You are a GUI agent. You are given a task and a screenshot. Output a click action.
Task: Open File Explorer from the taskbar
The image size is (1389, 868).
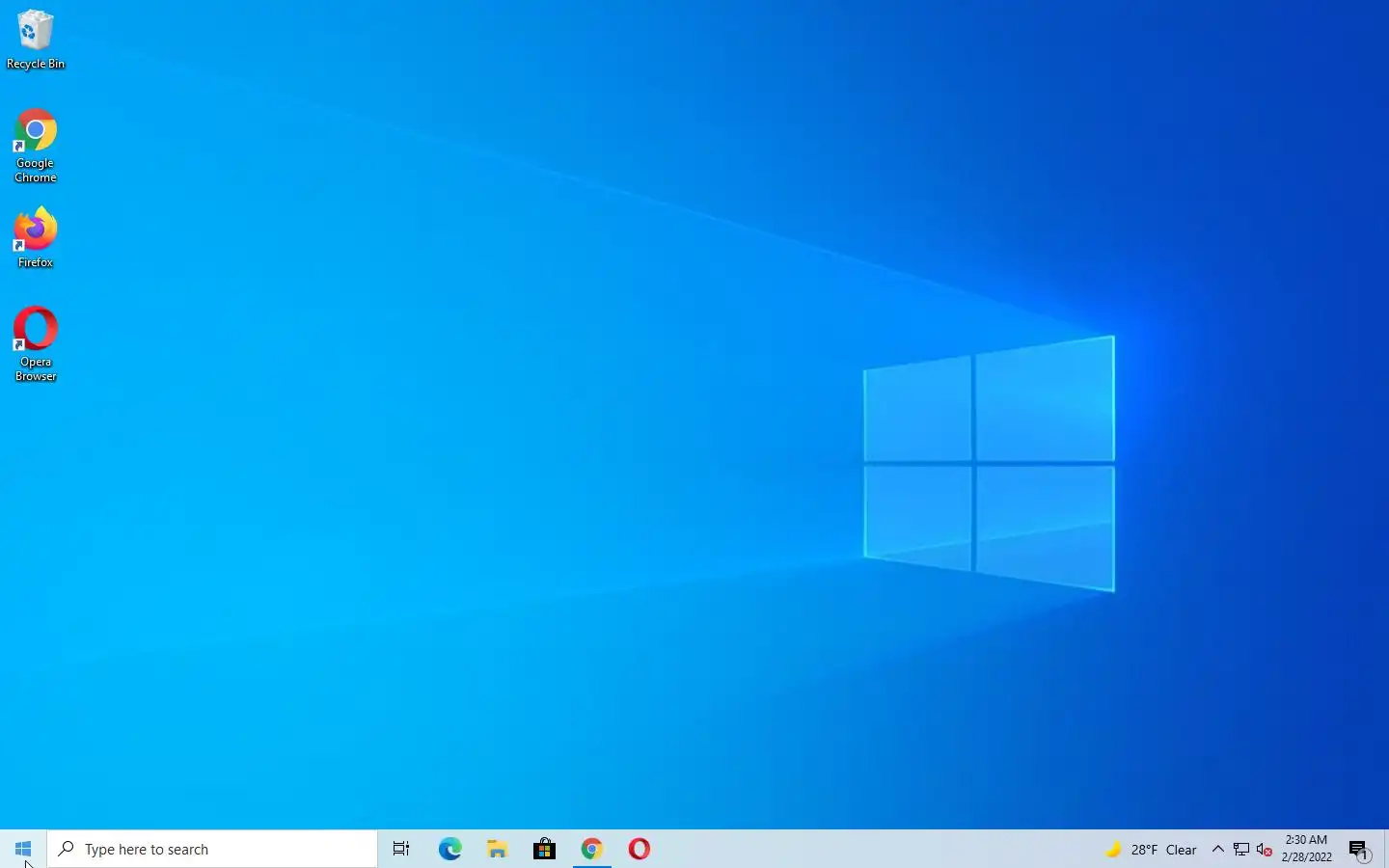click(497, 849)
